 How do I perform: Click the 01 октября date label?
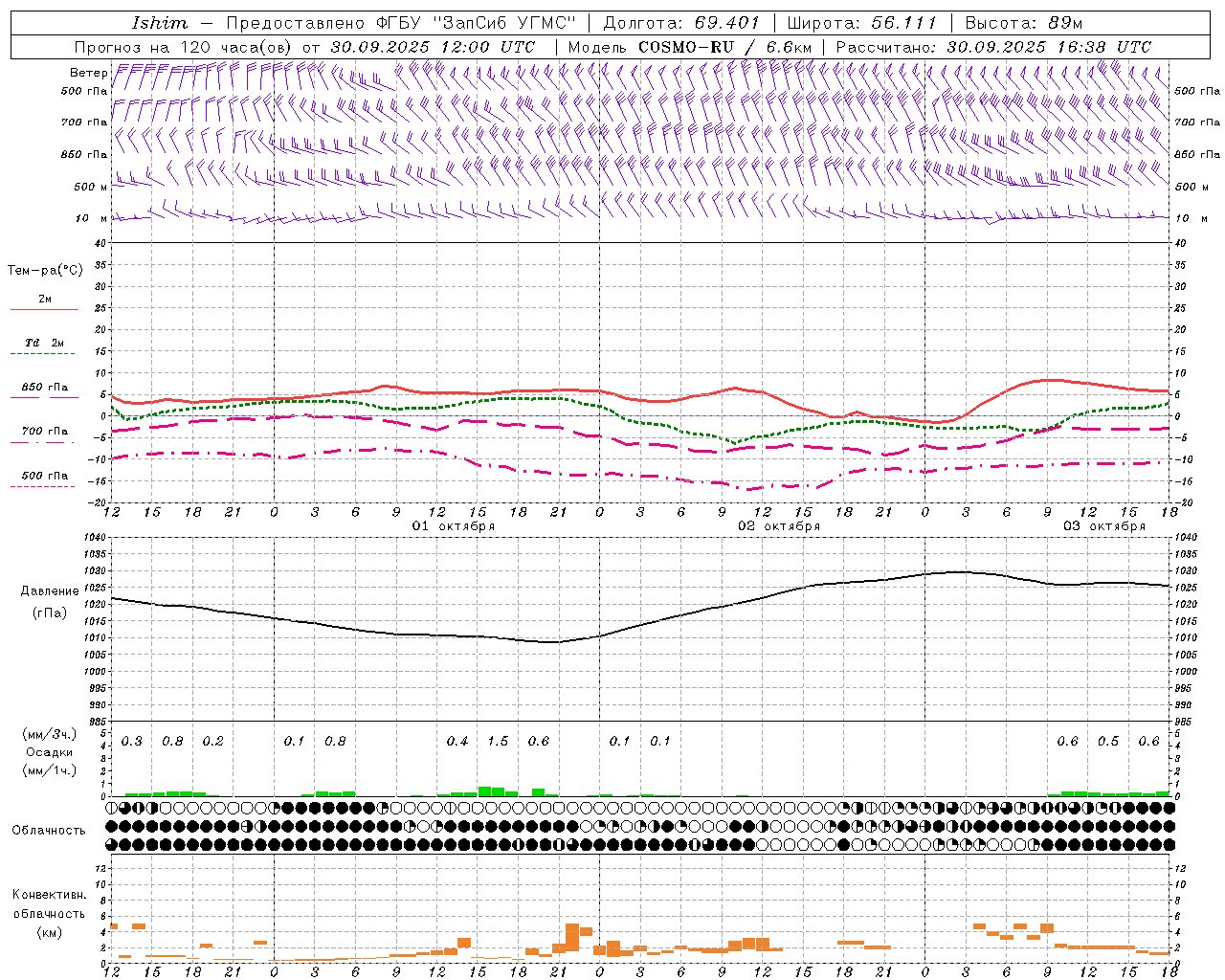(454, 526)
